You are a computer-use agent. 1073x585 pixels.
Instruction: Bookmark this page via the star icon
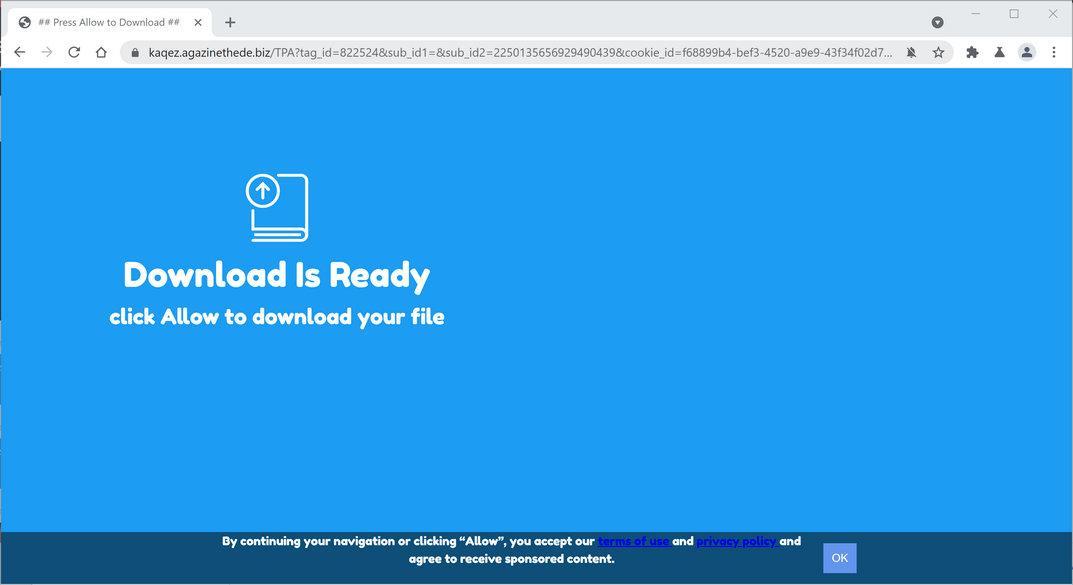[938, 52]
